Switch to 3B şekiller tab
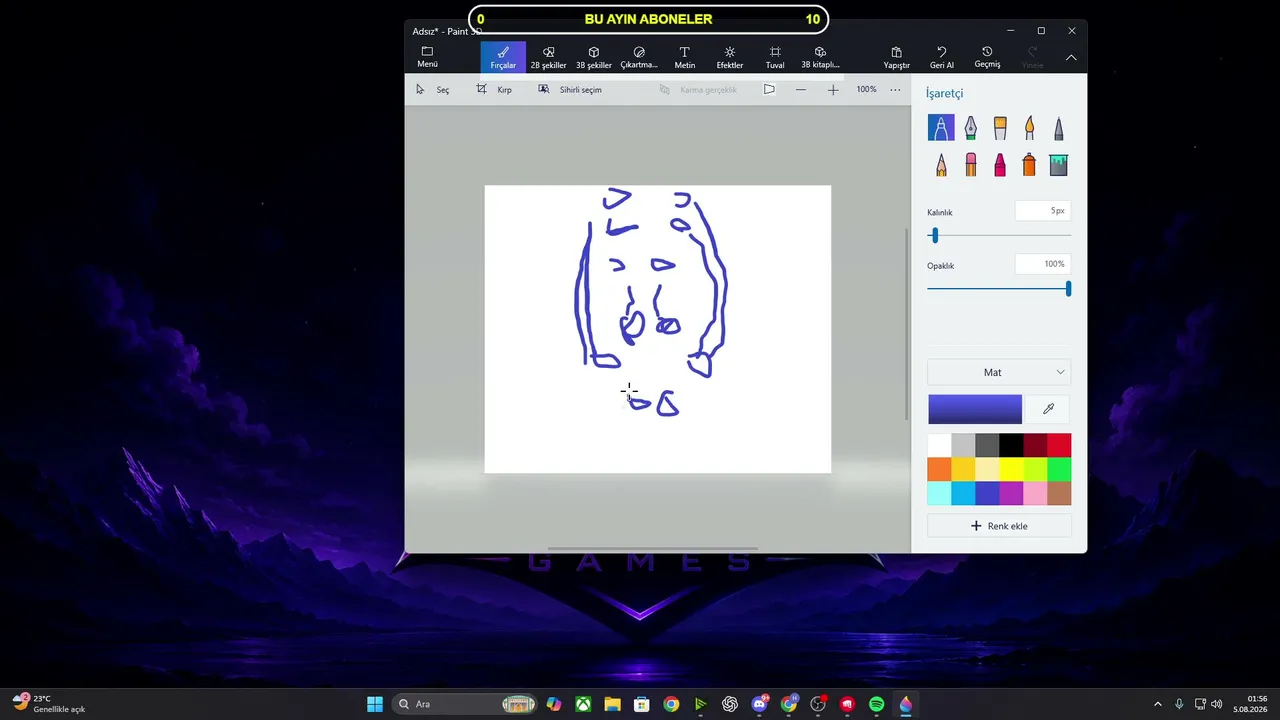This screenshot has width=1280, height=720. pos(594,57)
